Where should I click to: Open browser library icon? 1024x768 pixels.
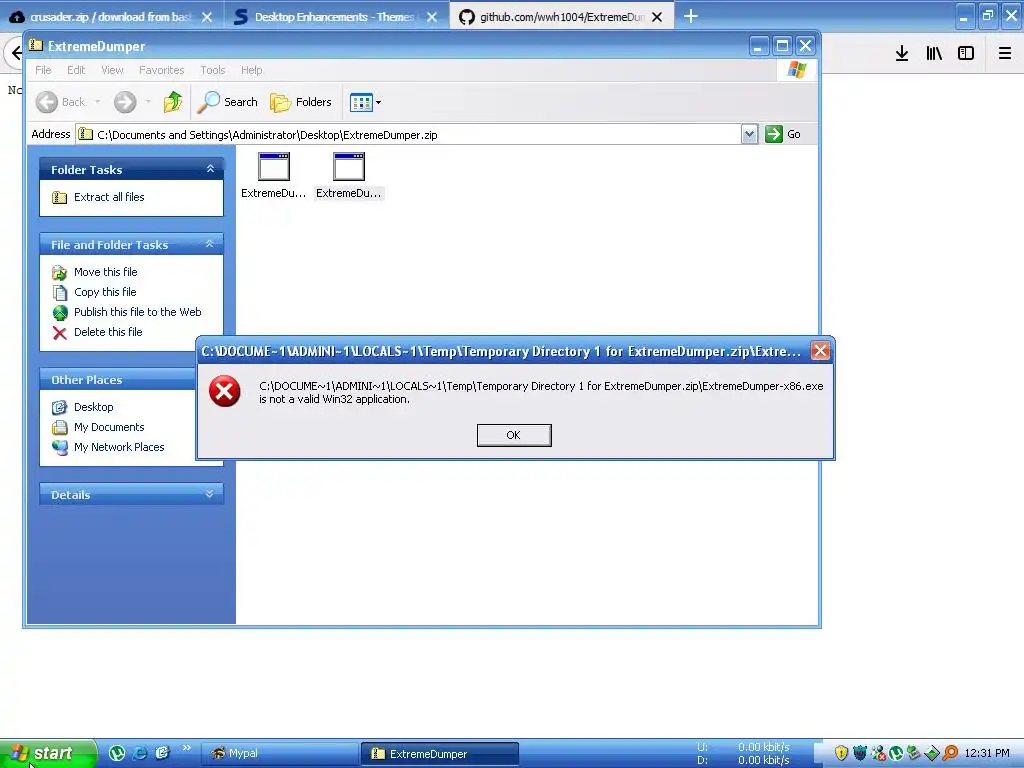pos(934,53)
